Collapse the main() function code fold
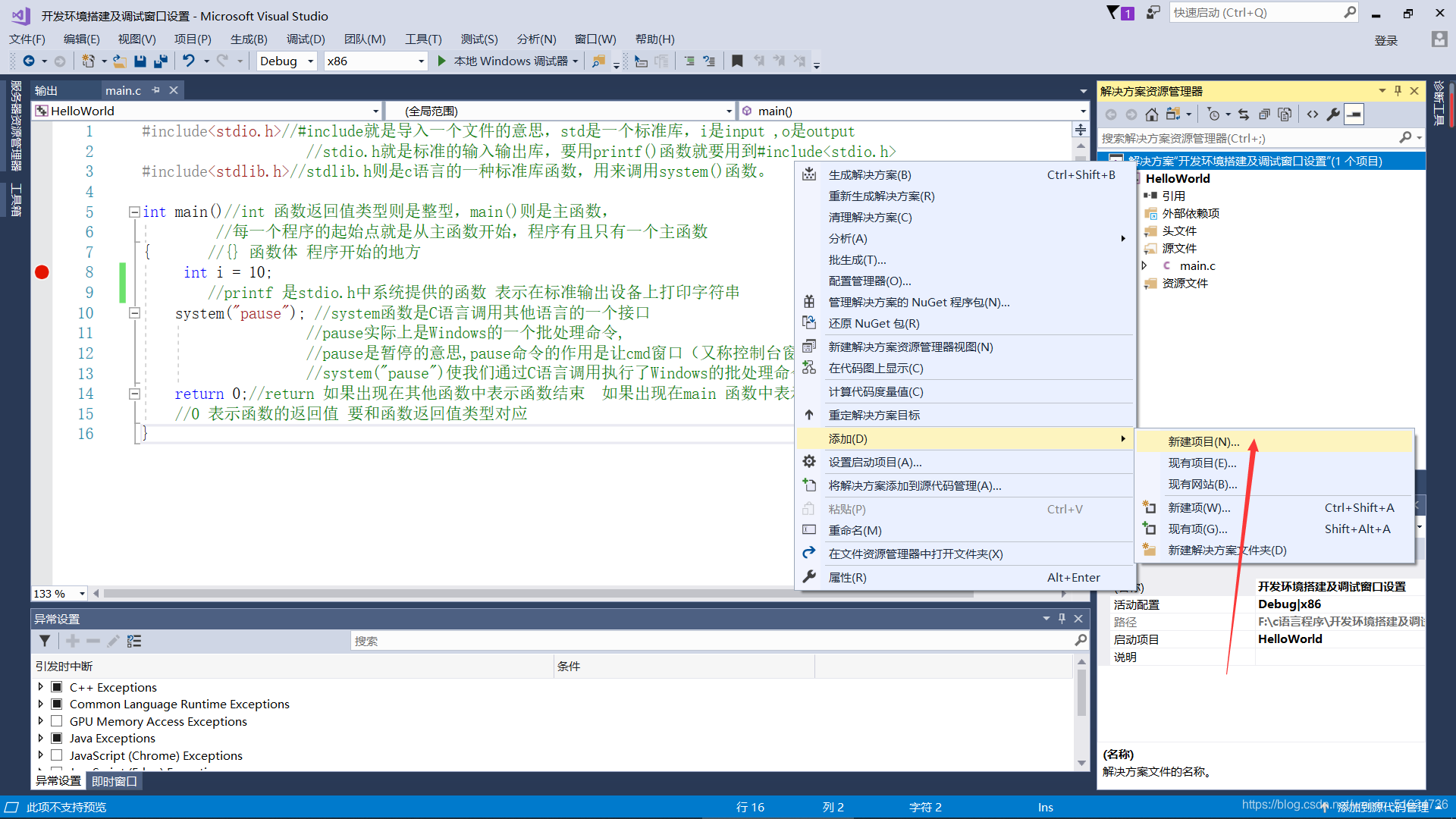This screenshot has height=819, width=1456. click(x=134, y=212)
